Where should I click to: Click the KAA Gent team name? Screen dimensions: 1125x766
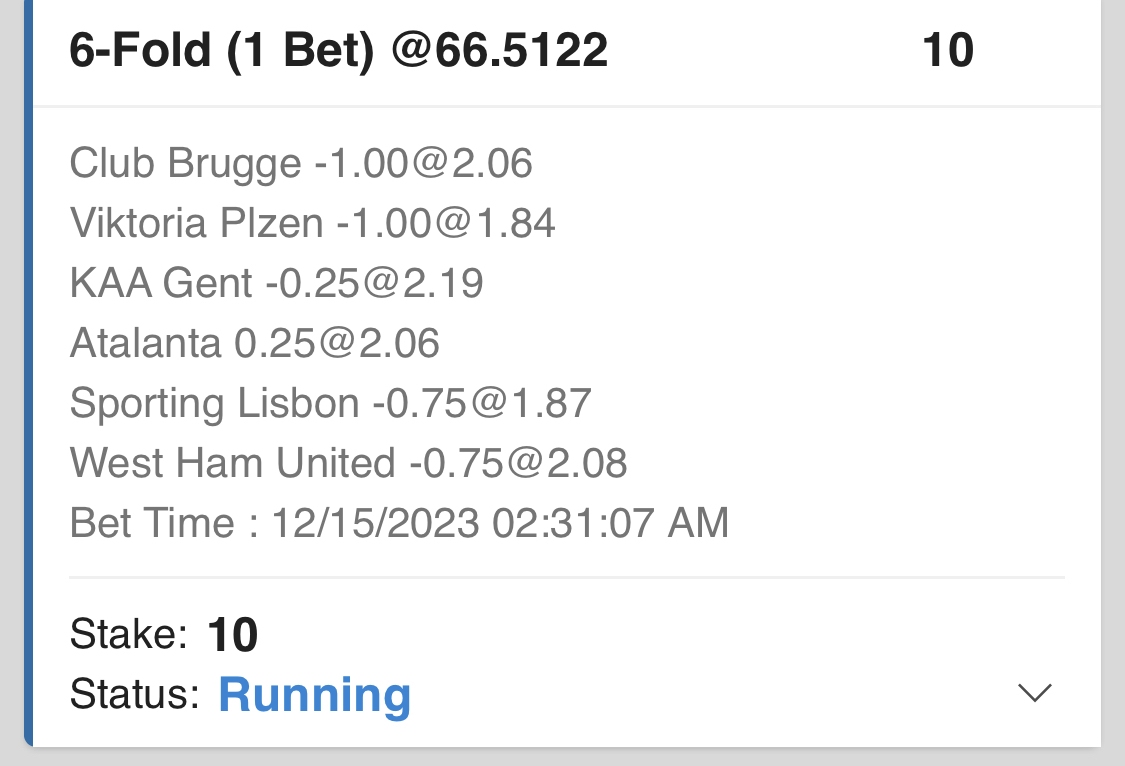(x=160, y=283)
